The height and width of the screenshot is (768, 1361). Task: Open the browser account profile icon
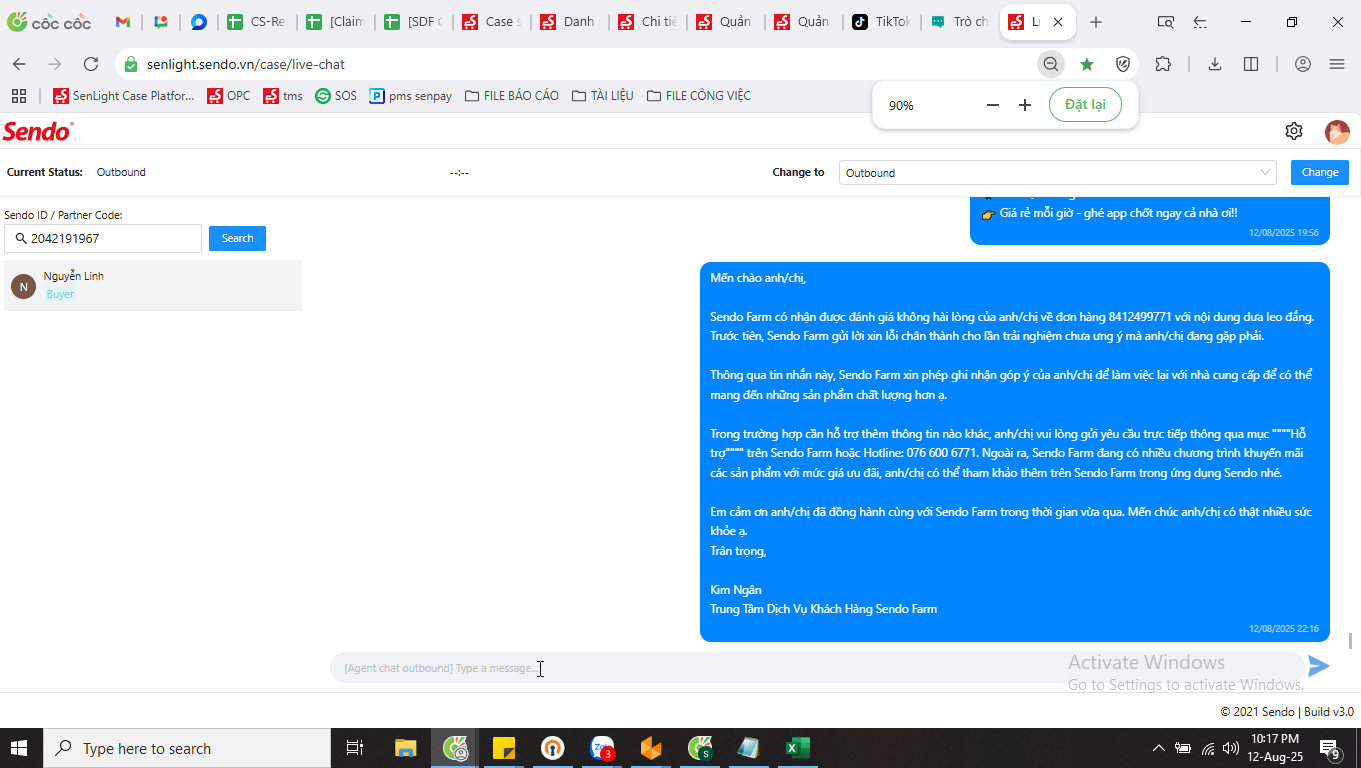pos(1303,64)
